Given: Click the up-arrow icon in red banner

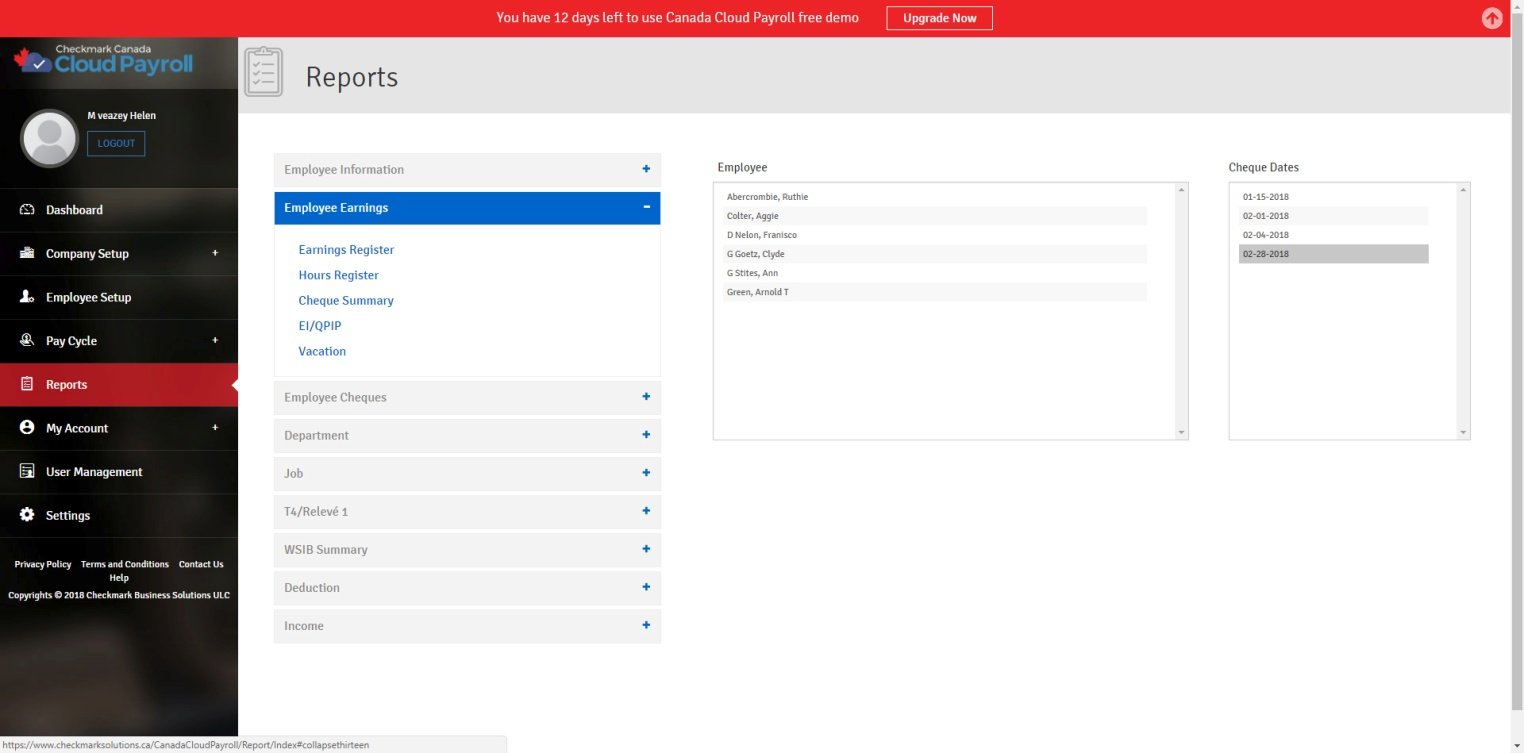Looking at the screenshot, I should (1492, 18).
